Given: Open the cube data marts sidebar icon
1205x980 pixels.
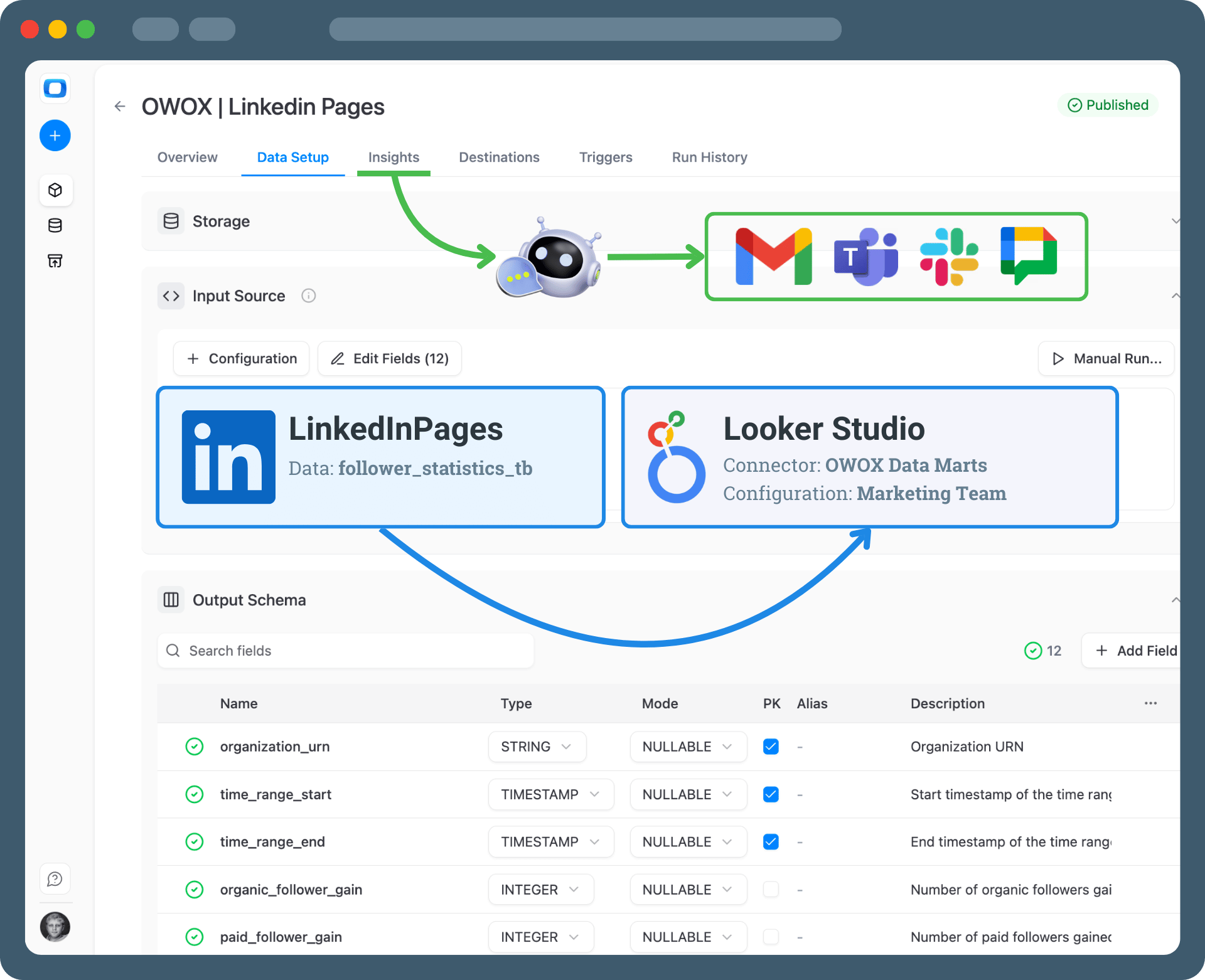Looking at the screenshot, I should point(55,190).
